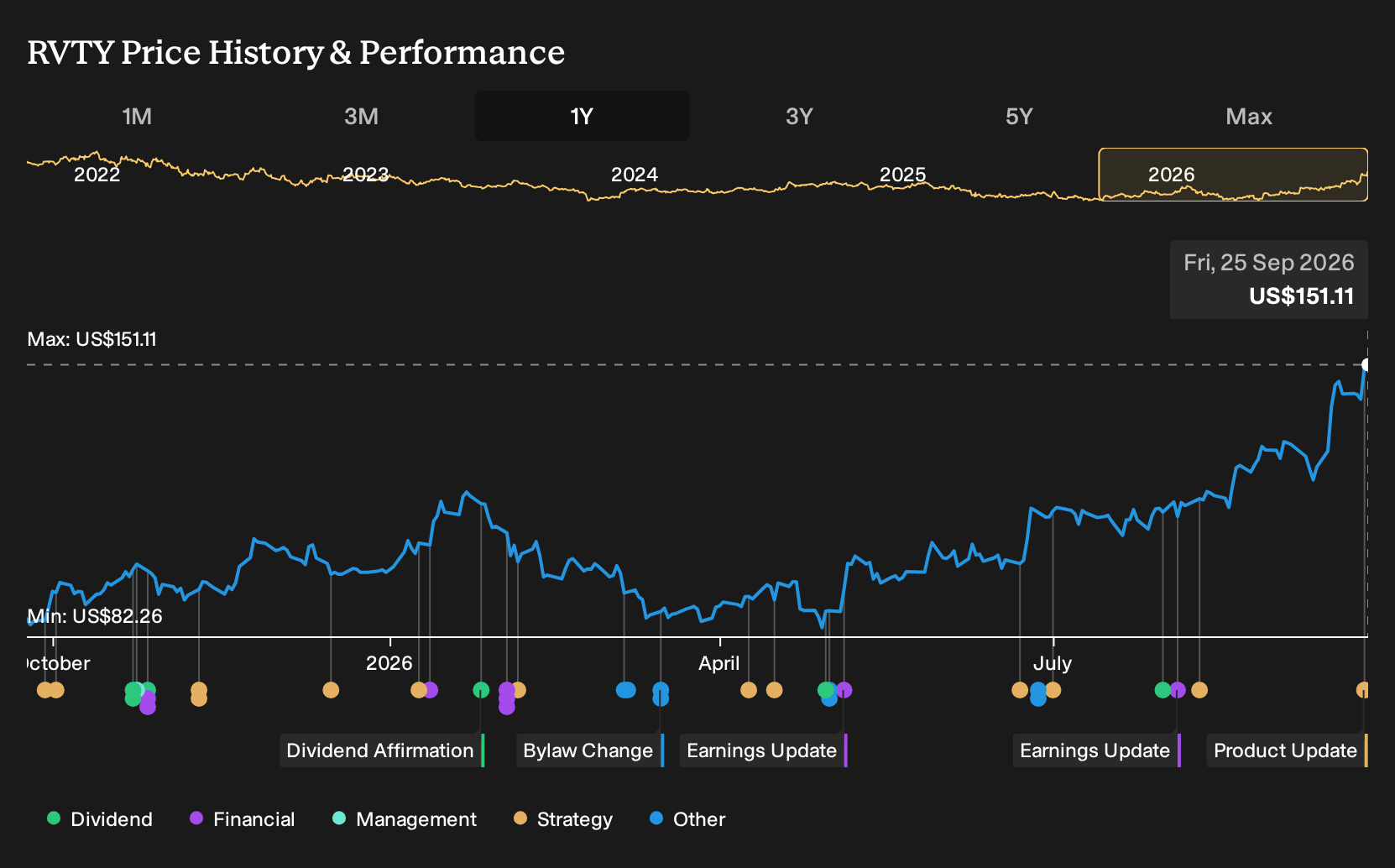
Task: Click the US$151.11 tooltip price
Action: pos(1302,296)
